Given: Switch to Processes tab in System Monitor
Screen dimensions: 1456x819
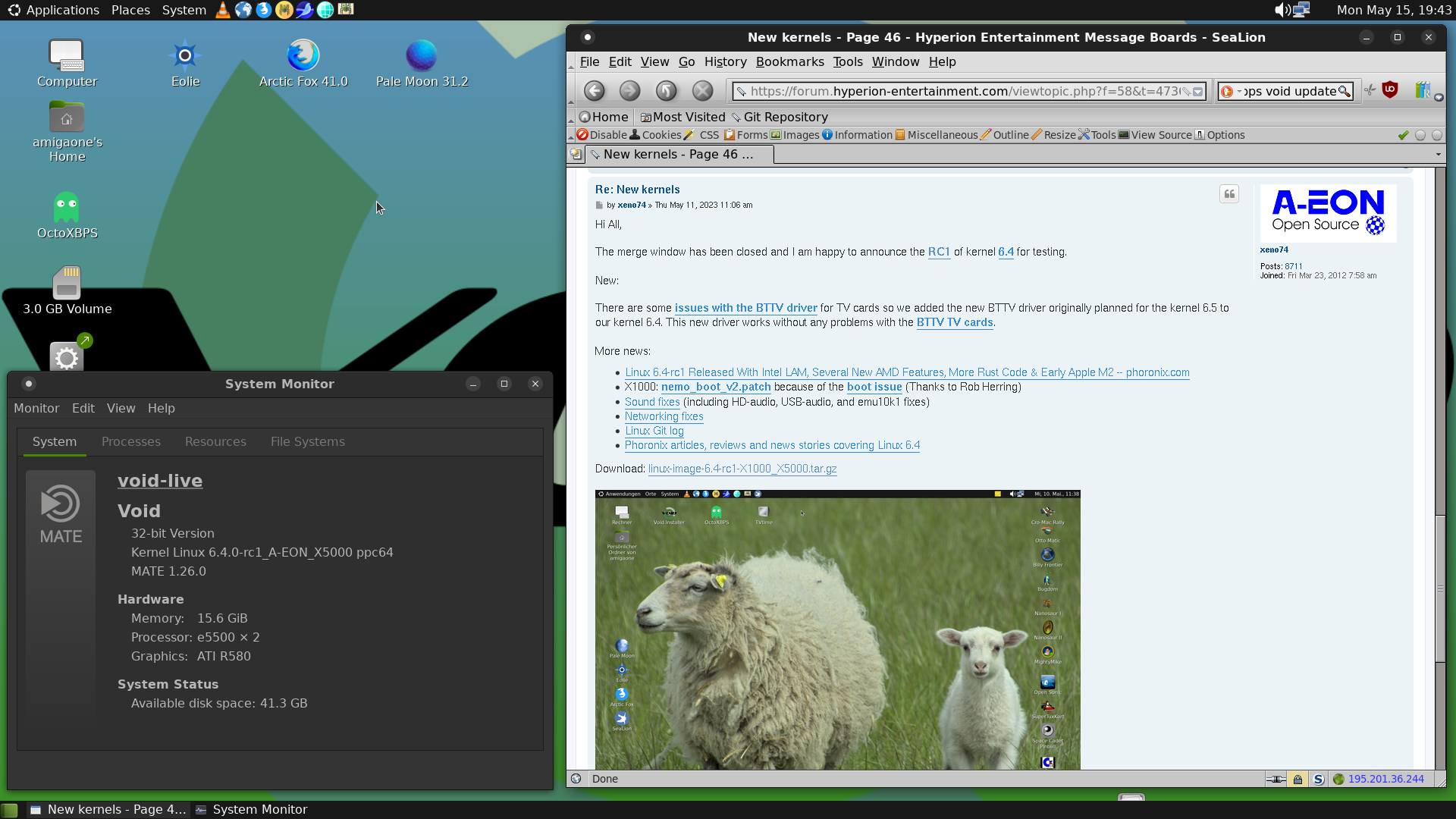Looking at the screenshot, I should point(131,441).
